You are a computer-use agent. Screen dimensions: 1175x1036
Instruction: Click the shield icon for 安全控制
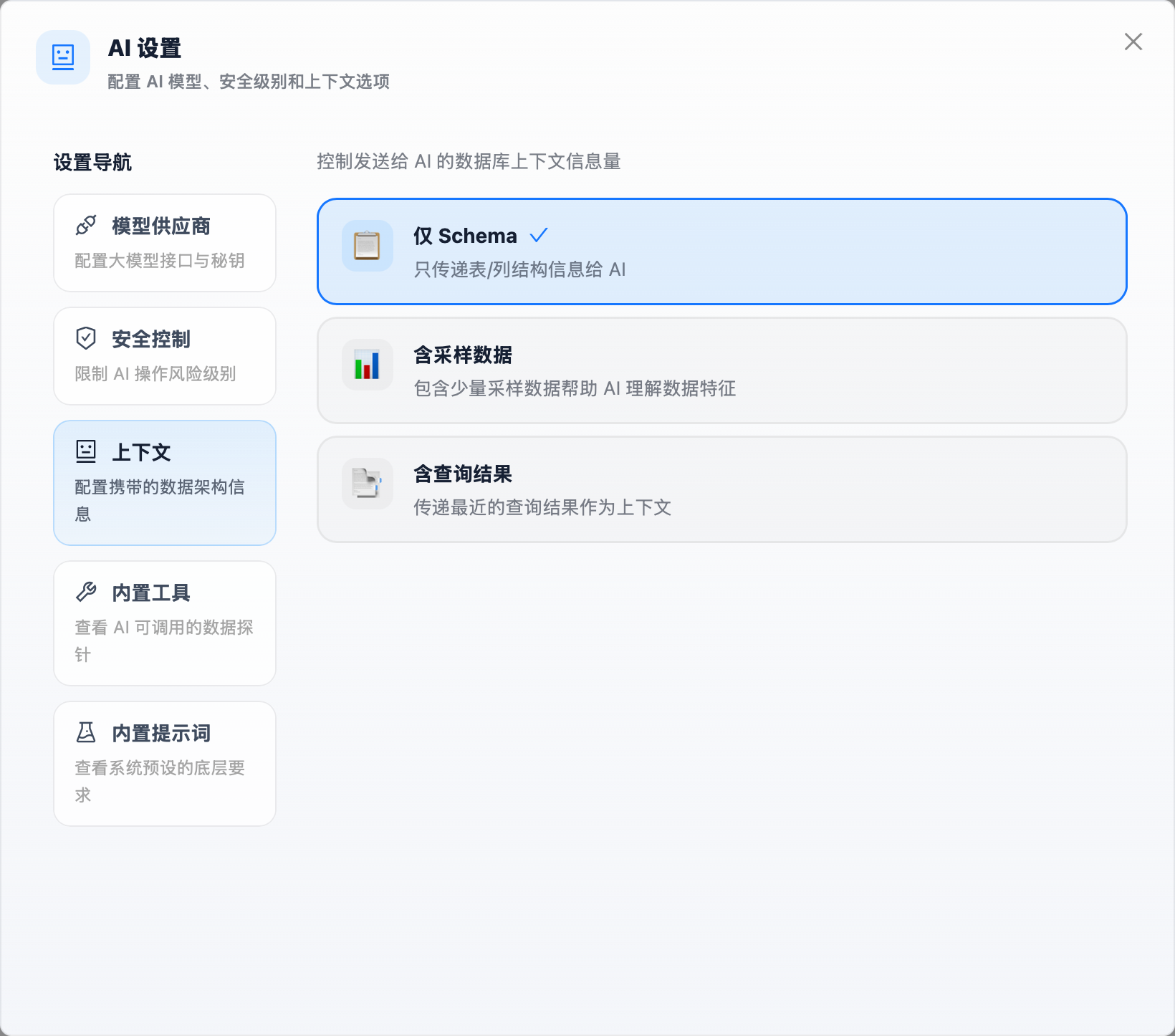click(86, 338)
